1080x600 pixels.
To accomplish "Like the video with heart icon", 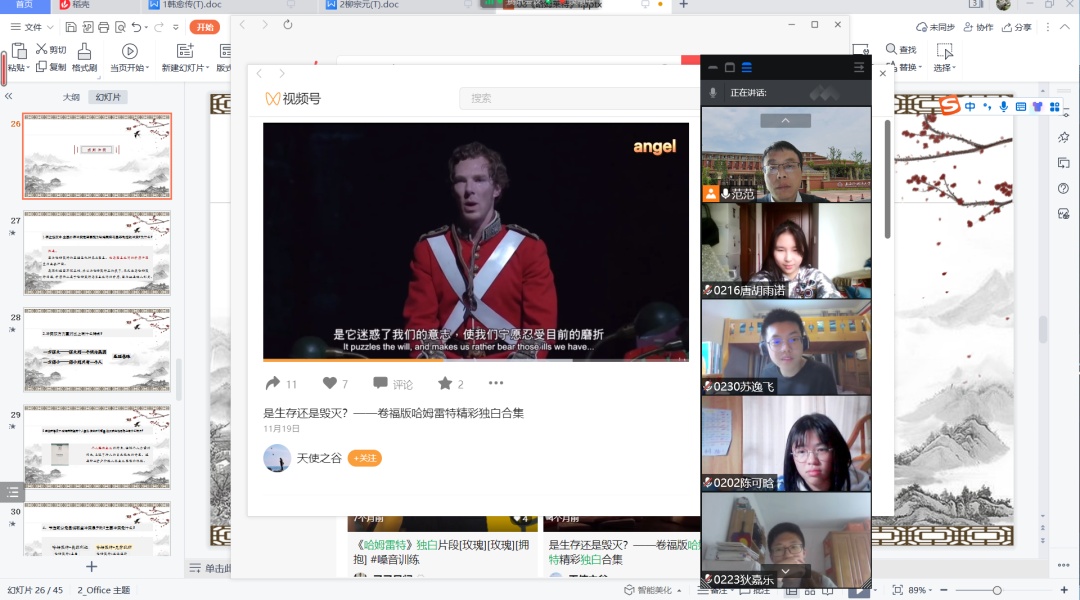I will click(329, 383).
